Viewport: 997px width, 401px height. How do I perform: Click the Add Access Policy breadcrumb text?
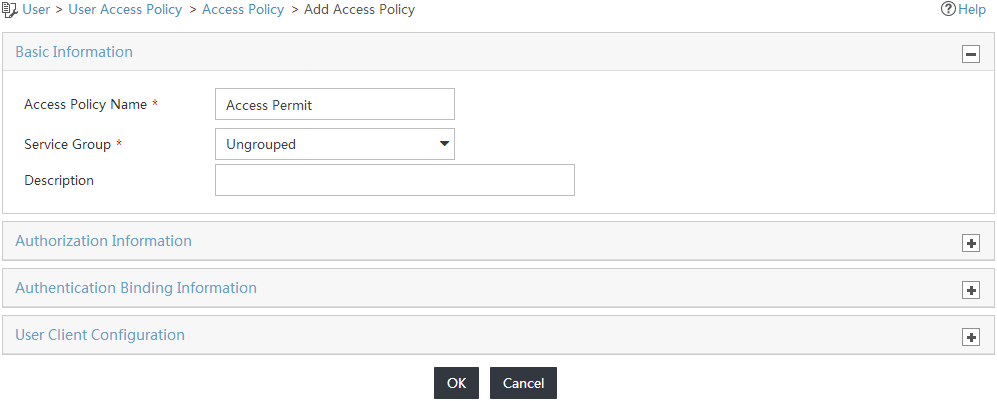coord(360,10)
